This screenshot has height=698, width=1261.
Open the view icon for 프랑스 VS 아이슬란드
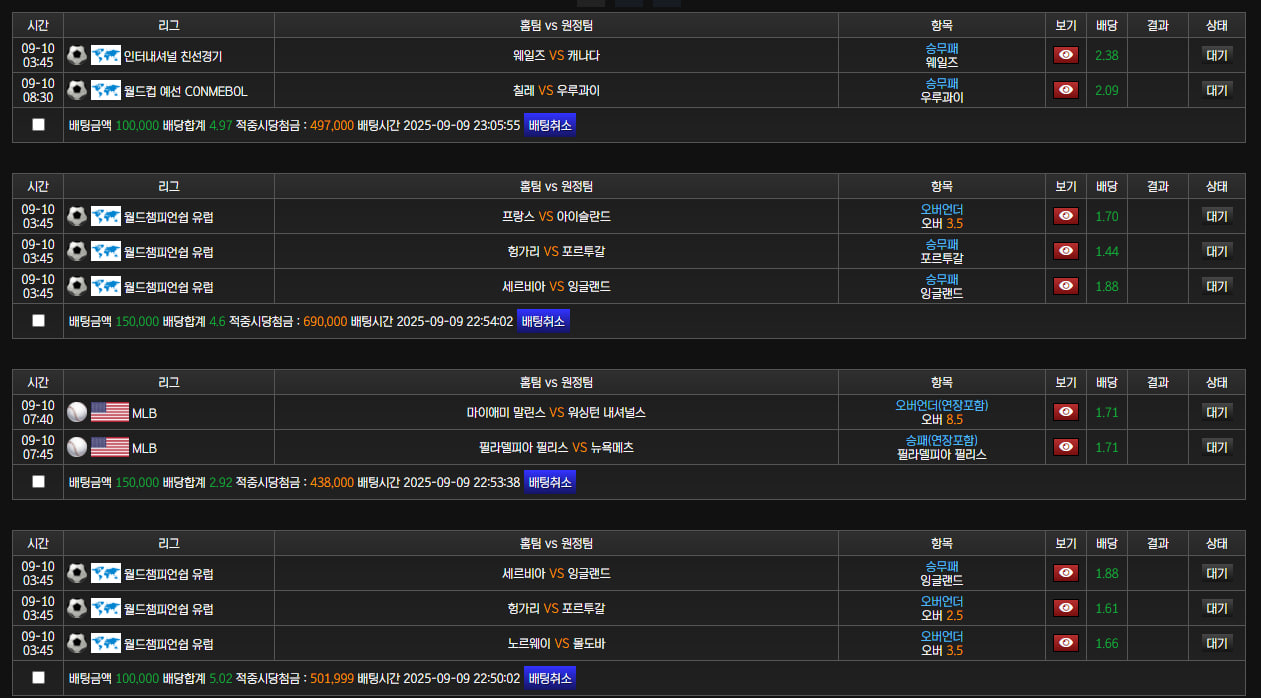1065,216
